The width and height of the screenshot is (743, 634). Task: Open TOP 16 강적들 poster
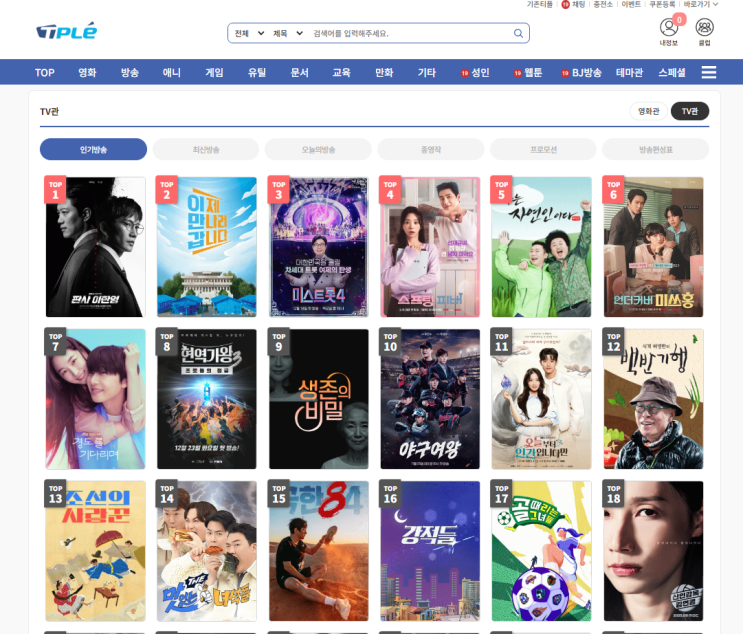pos(430,551)
